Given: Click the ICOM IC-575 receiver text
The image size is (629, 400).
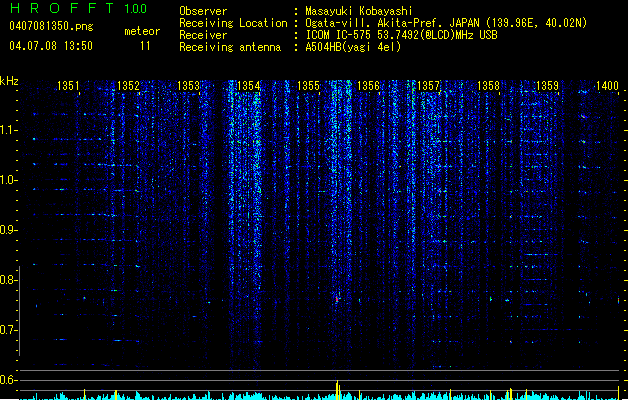Looking at the screenshot, I should click(401, 35).
